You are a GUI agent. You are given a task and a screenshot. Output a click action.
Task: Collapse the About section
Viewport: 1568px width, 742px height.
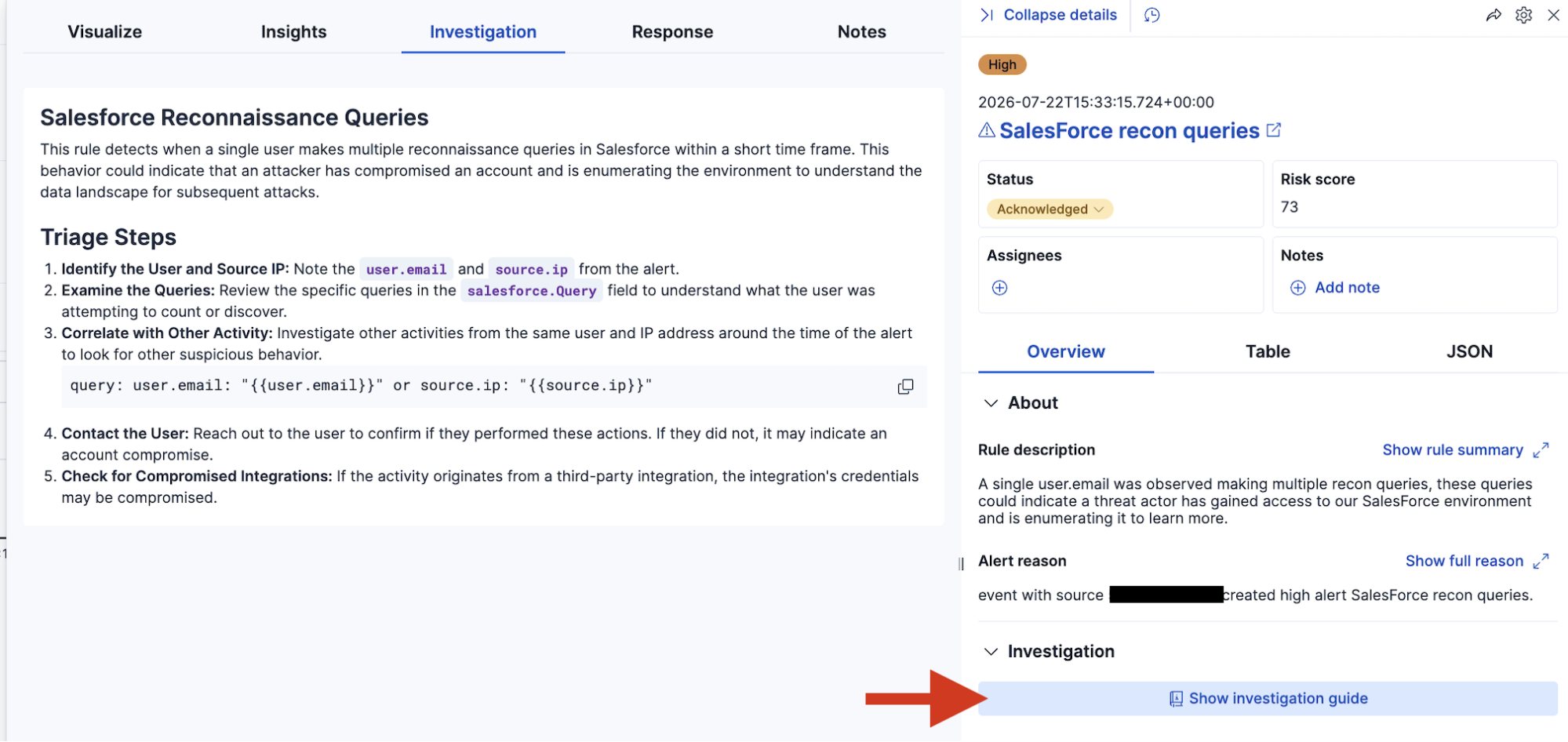click(991, 403)
